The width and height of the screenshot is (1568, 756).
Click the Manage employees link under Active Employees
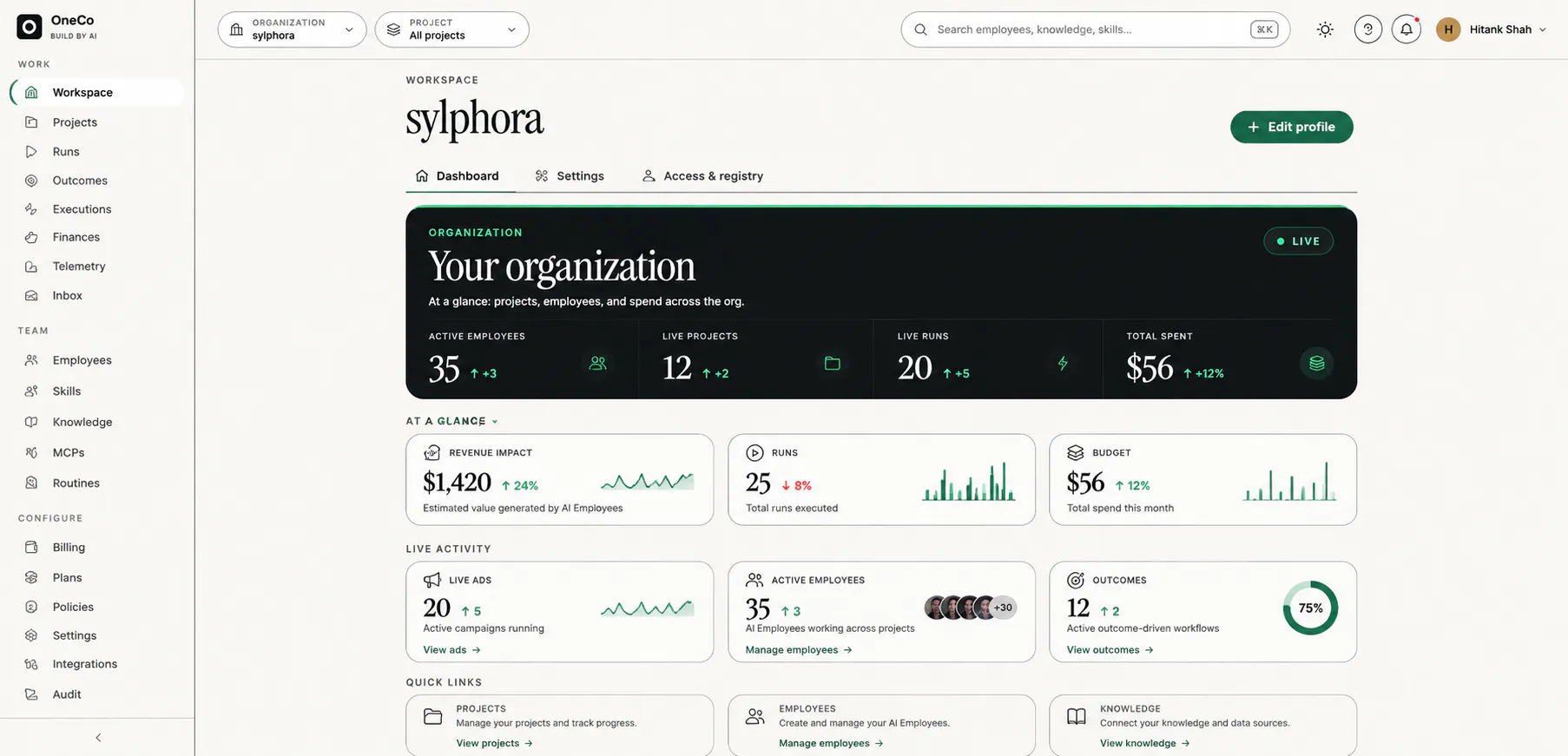tap(799, 650)
